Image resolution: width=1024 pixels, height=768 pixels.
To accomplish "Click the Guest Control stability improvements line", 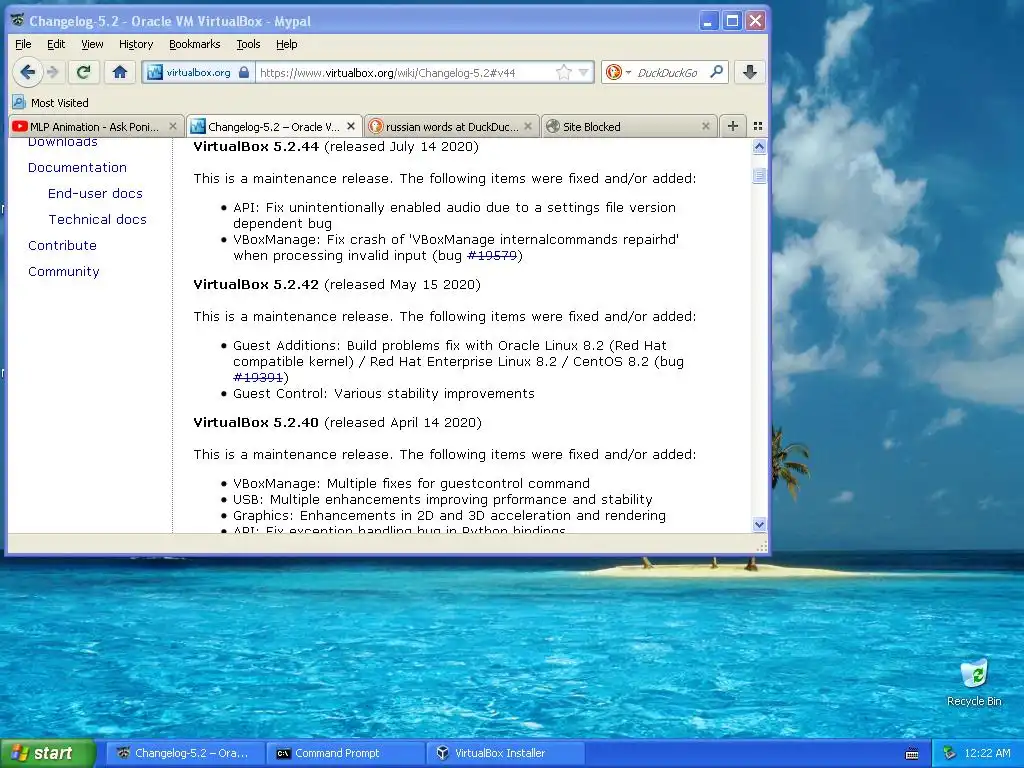I will click(384, 394).
